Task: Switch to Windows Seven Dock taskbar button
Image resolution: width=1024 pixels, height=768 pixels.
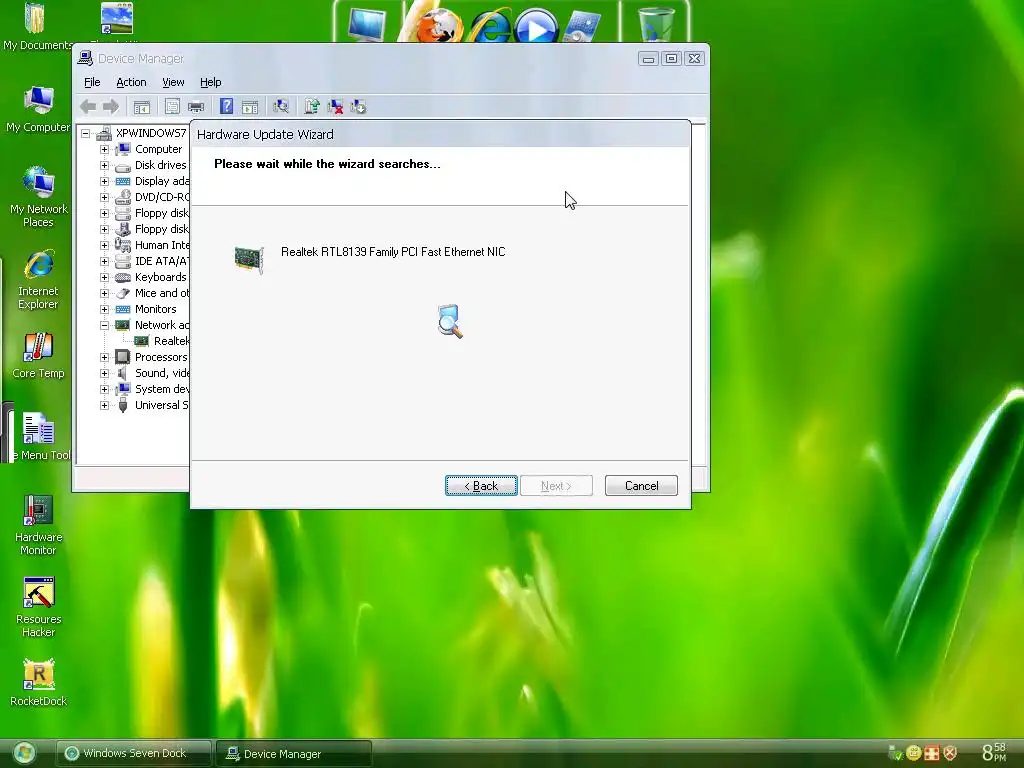Action: click(x=134, y=754)
